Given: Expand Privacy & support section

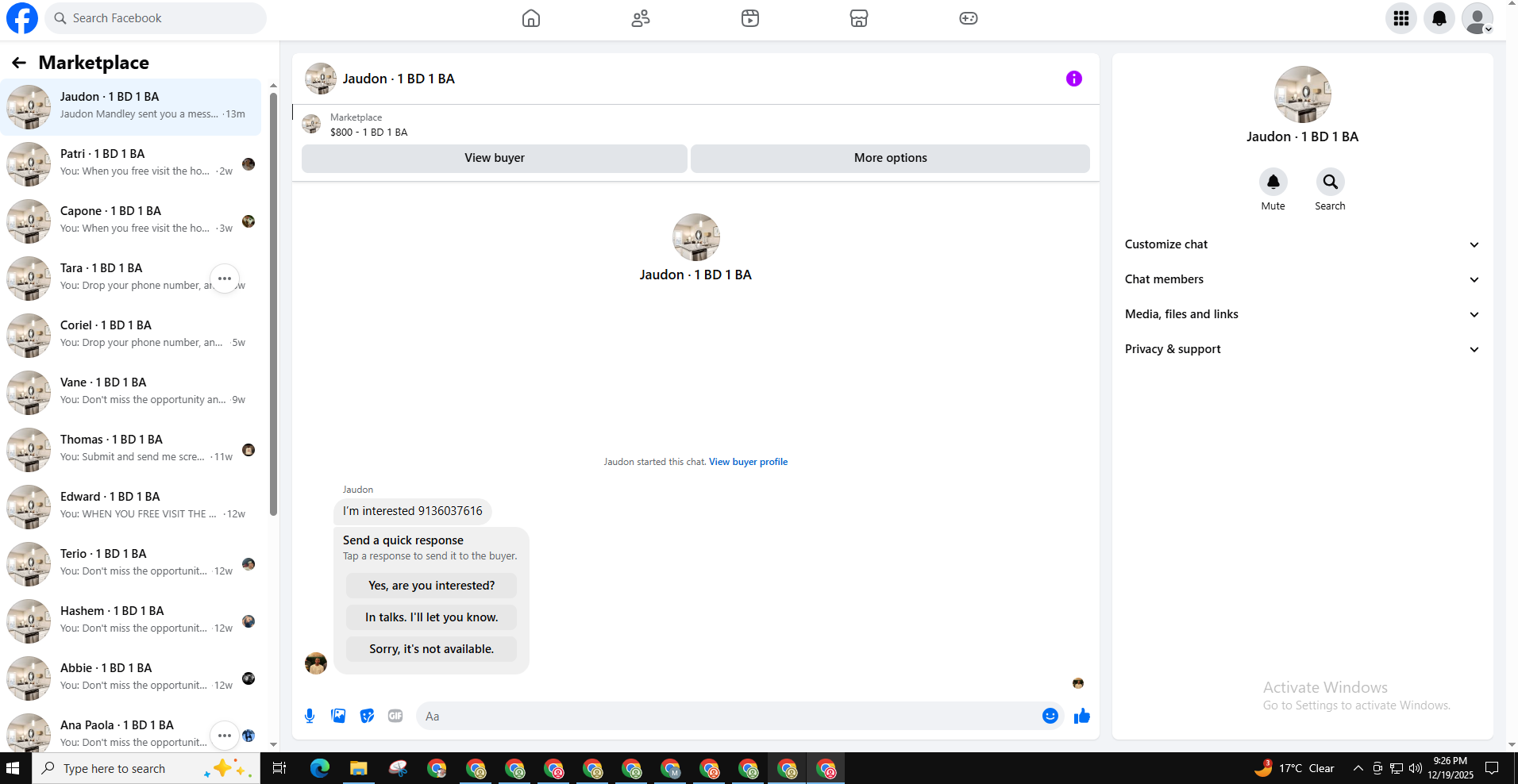Looking at the screenshot, I should pyautogui.click(x=1302, y=349).
